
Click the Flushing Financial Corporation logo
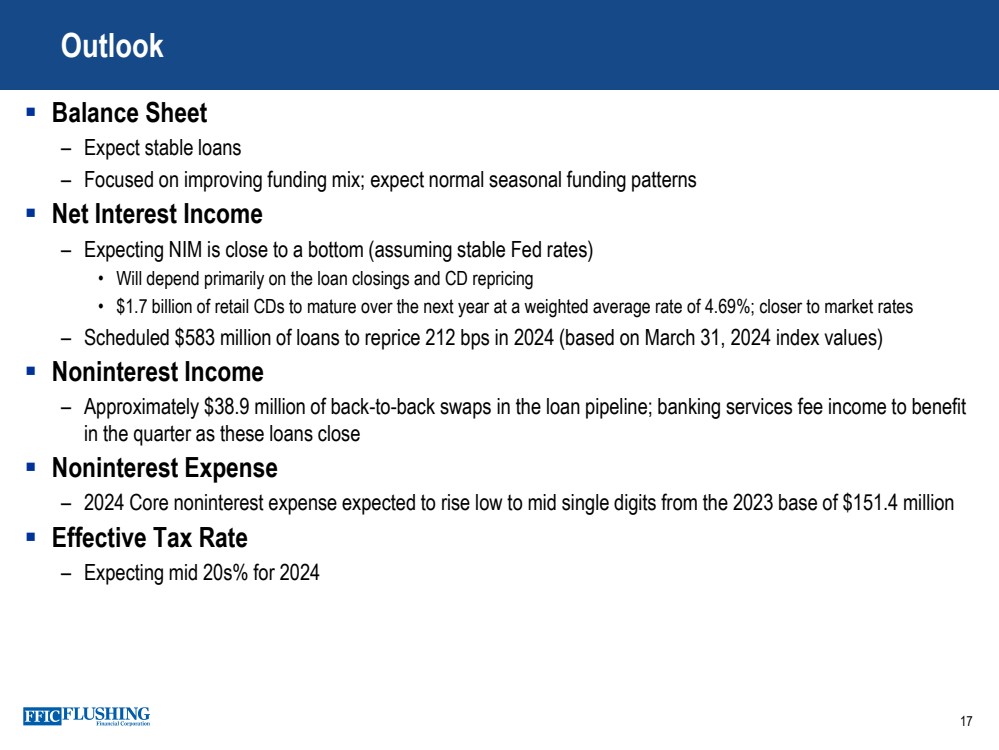87,716
